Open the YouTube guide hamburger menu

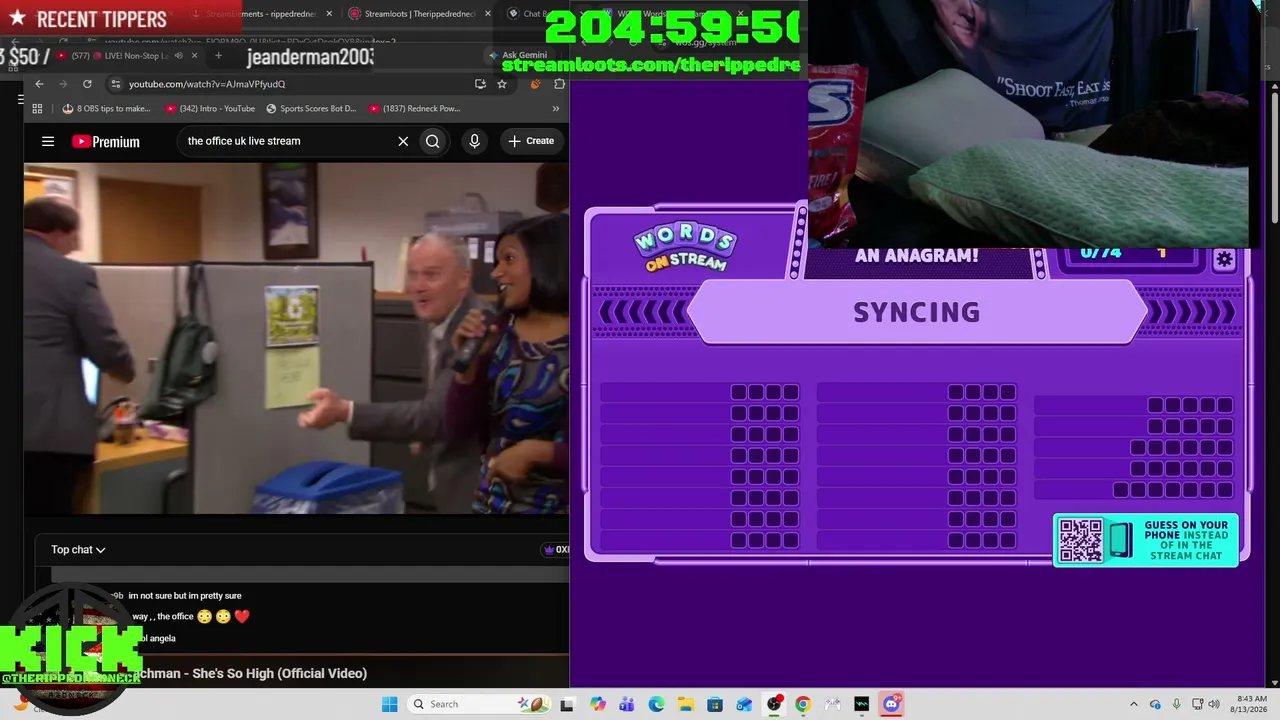(48, 141)
